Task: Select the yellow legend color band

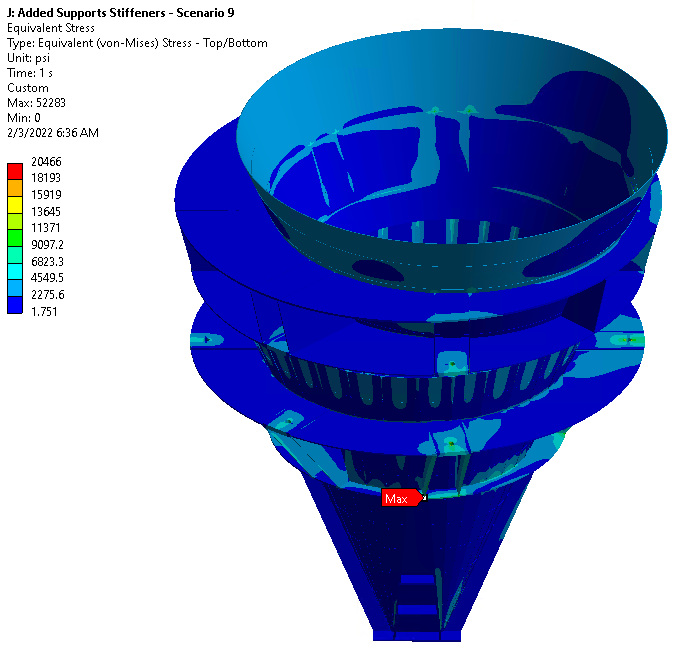Action: (15, 204)
